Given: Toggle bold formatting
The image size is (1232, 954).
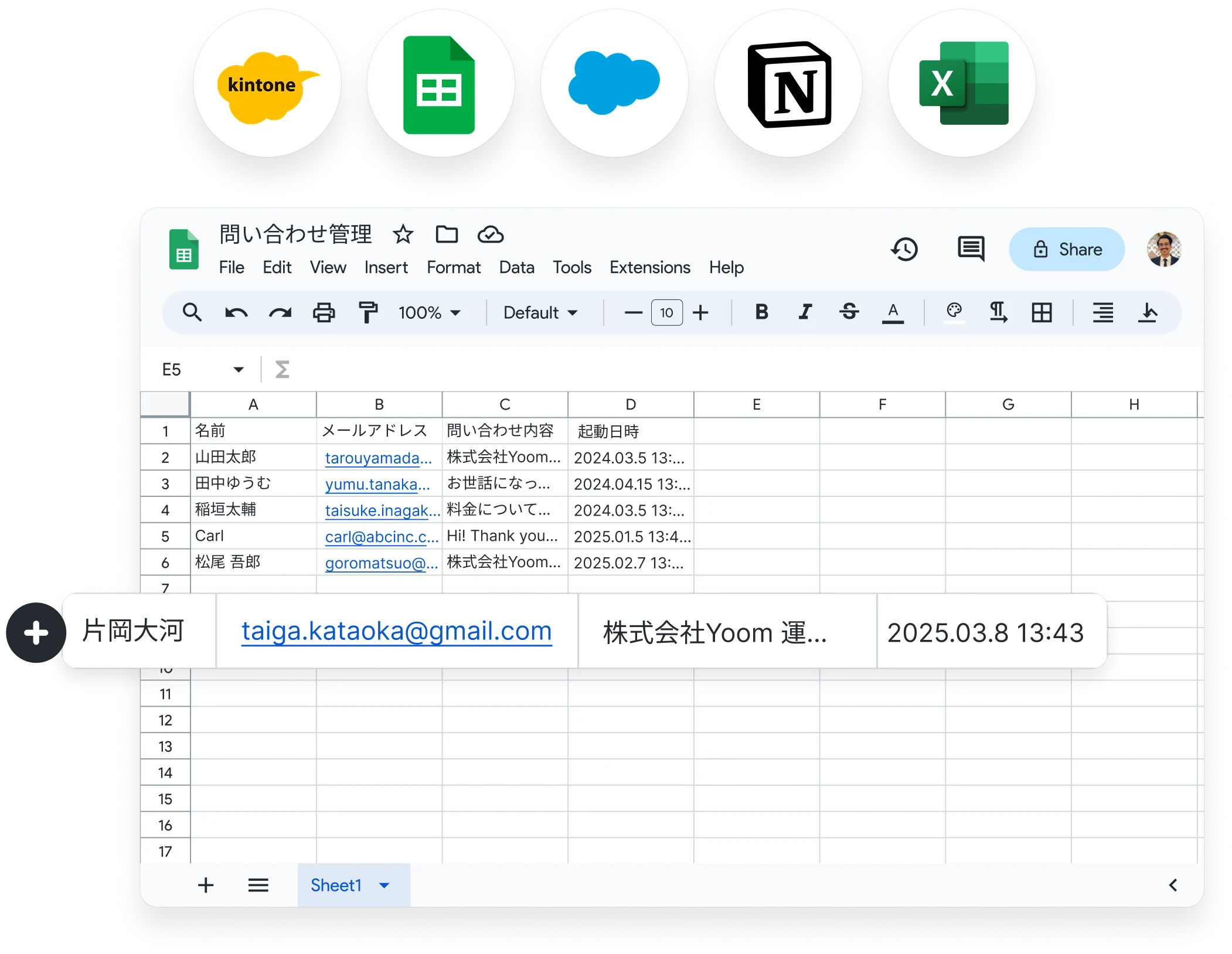Looking at the screenshot, I should (761, 312).
